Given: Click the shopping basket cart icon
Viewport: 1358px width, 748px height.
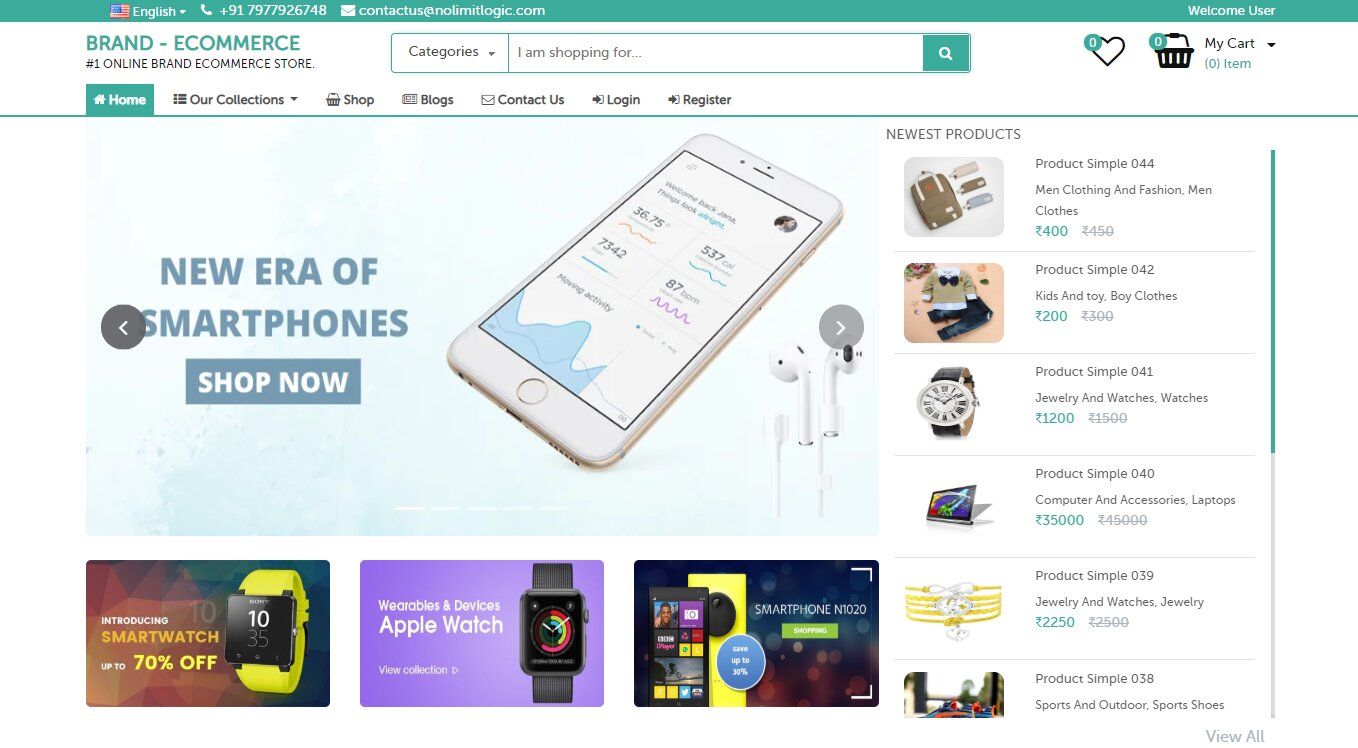Looking at the screenshot, I should pos(1174,51).
